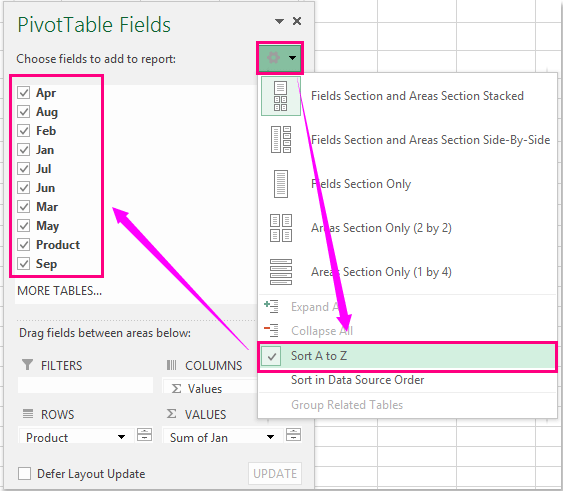The height and width of the screenshot is (491, 563).
Task: Enable Defer Layout Update checkbox
Action: 24,473
